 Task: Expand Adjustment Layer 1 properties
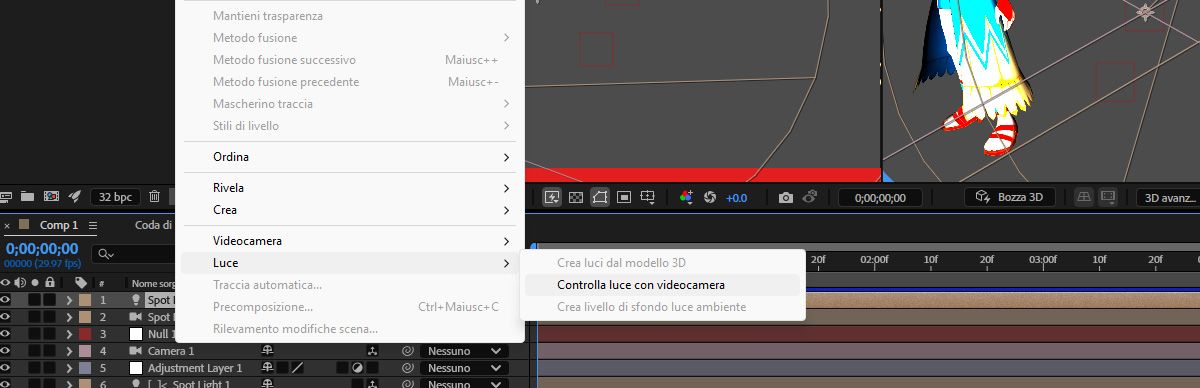pos(68,368)
